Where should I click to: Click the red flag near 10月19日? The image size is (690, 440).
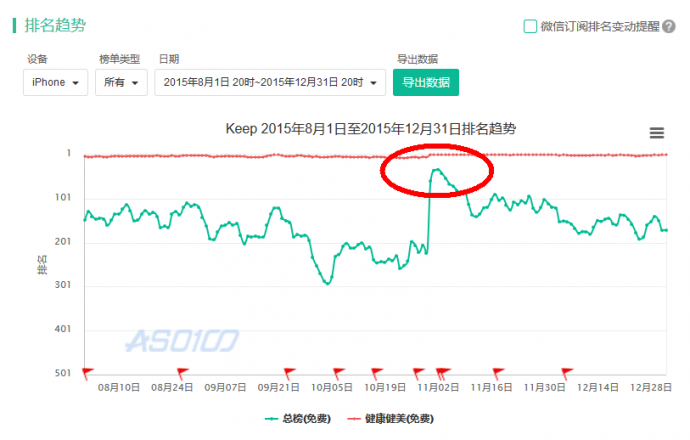pyautogui.click(x=377, y=374)
